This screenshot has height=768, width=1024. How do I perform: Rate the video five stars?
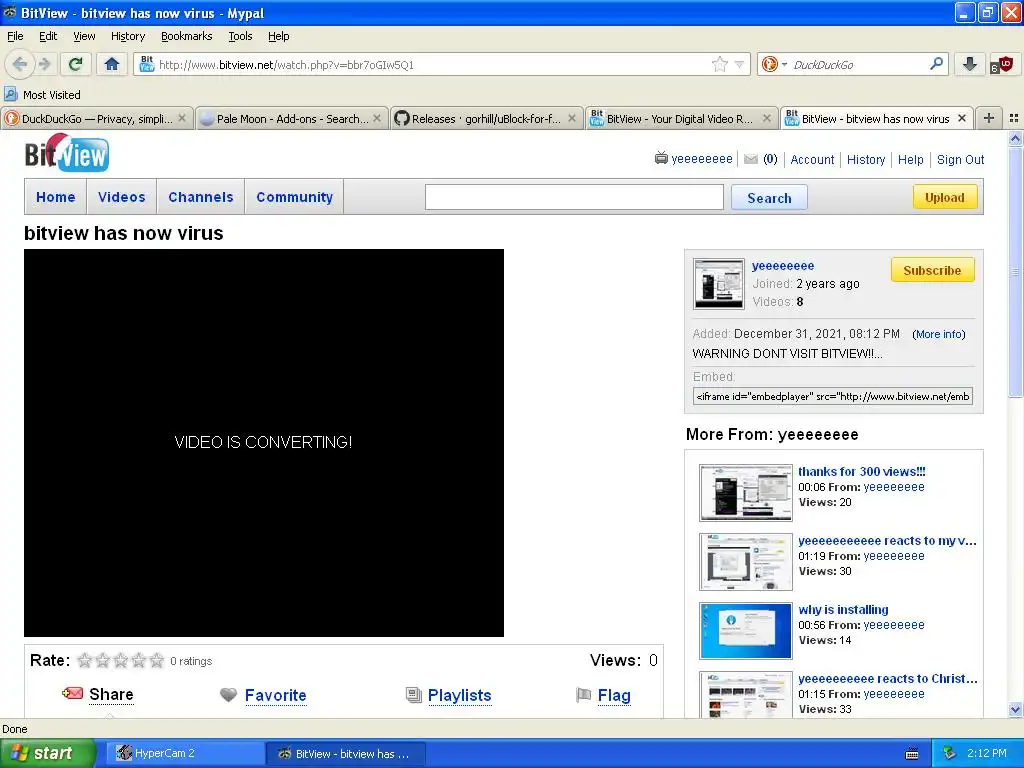coord(157,660)
